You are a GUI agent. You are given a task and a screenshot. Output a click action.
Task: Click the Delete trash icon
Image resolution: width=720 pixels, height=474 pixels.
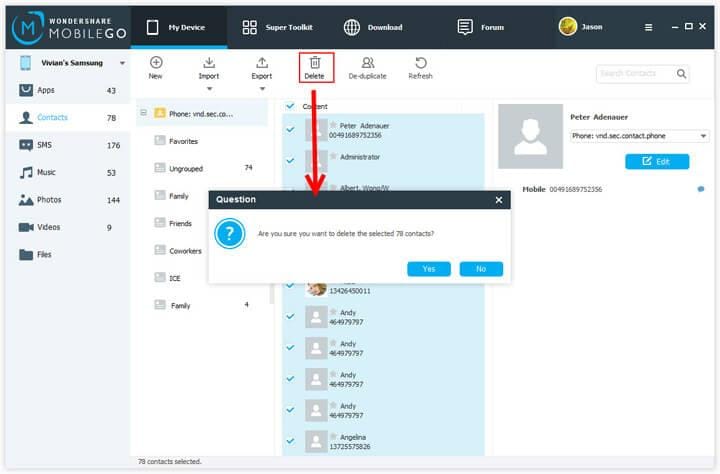click(x=315, y=63)
